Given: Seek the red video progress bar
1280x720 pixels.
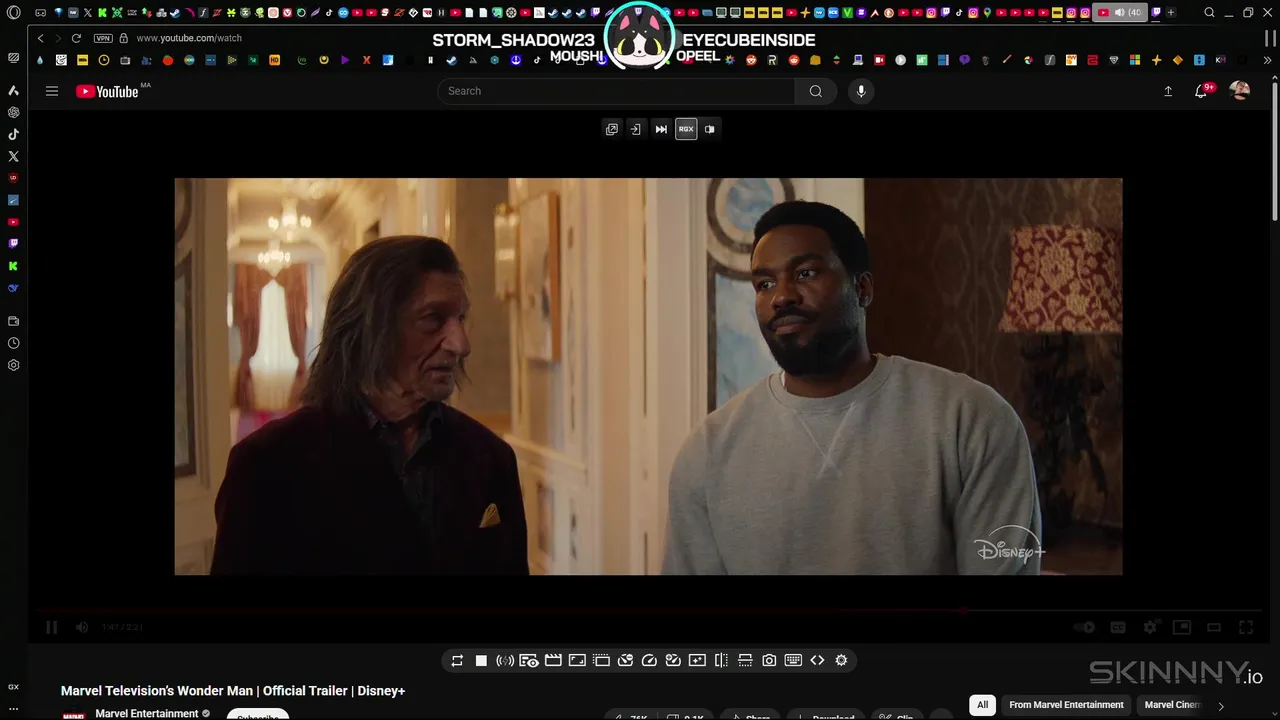Looking at the screenshot, I should click(650, 610).
